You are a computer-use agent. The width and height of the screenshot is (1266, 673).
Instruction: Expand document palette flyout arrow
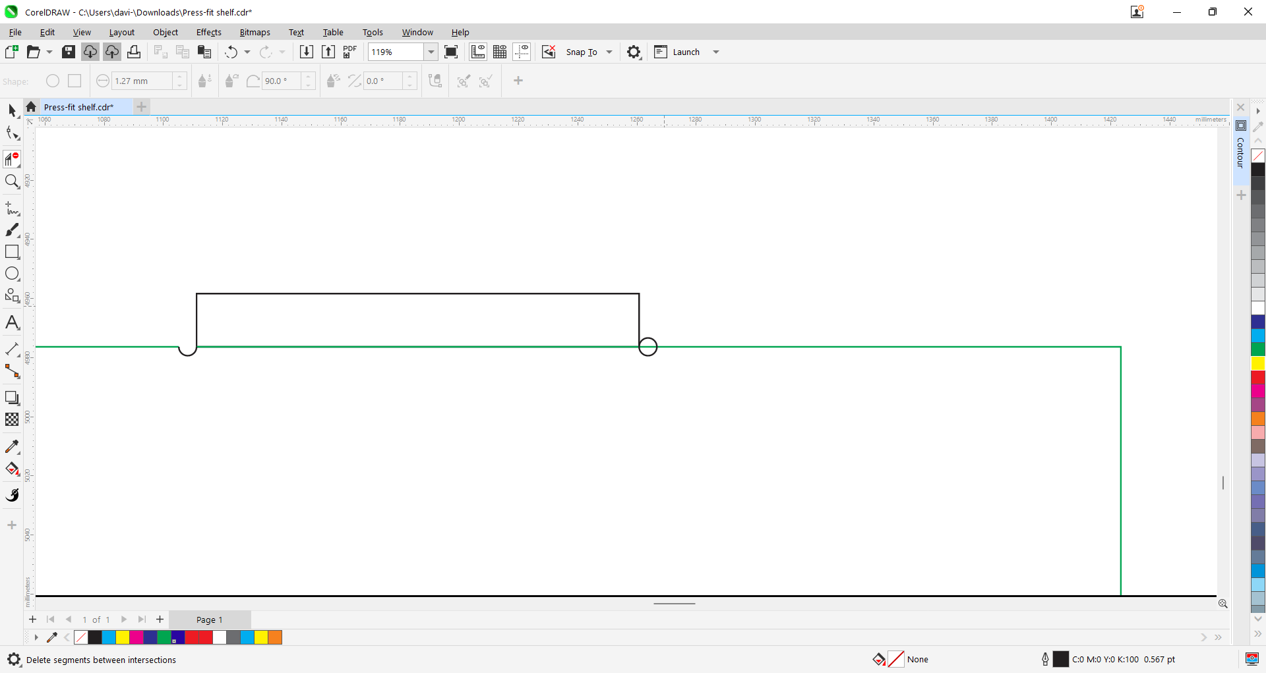[x=36, y=637]
